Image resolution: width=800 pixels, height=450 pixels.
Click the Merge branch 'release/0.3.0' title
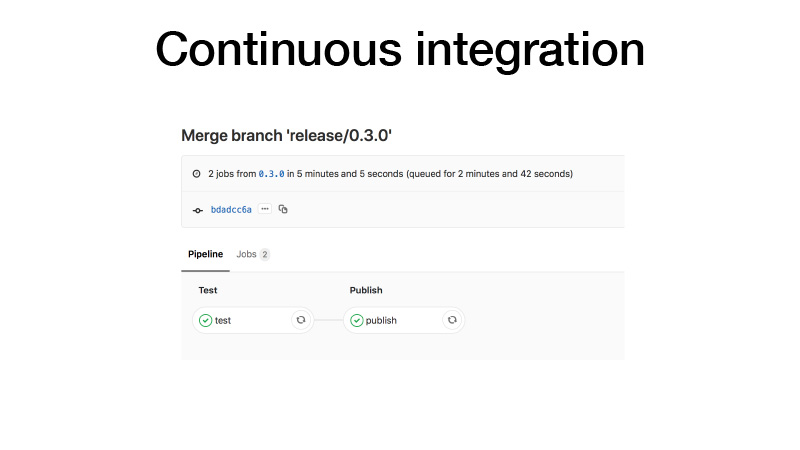tap(293, 135)
